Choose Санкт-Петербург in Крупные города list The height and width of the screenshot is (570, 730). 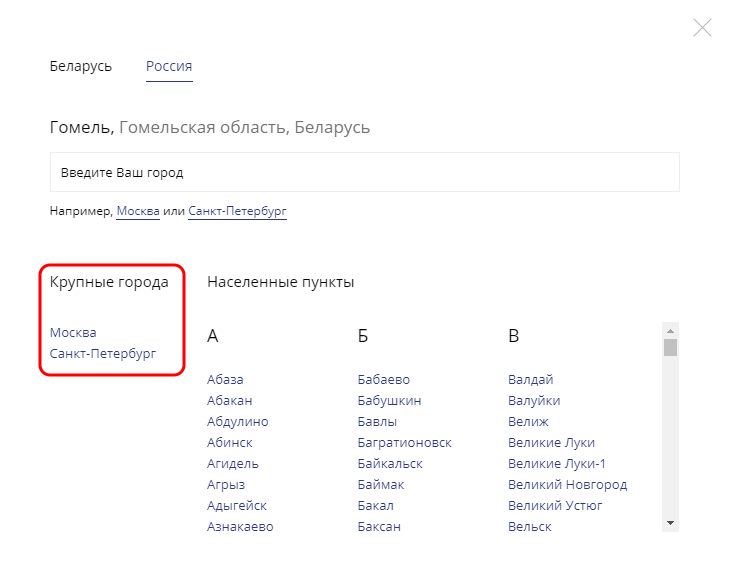pyautogui.click(x=103, y=353)
